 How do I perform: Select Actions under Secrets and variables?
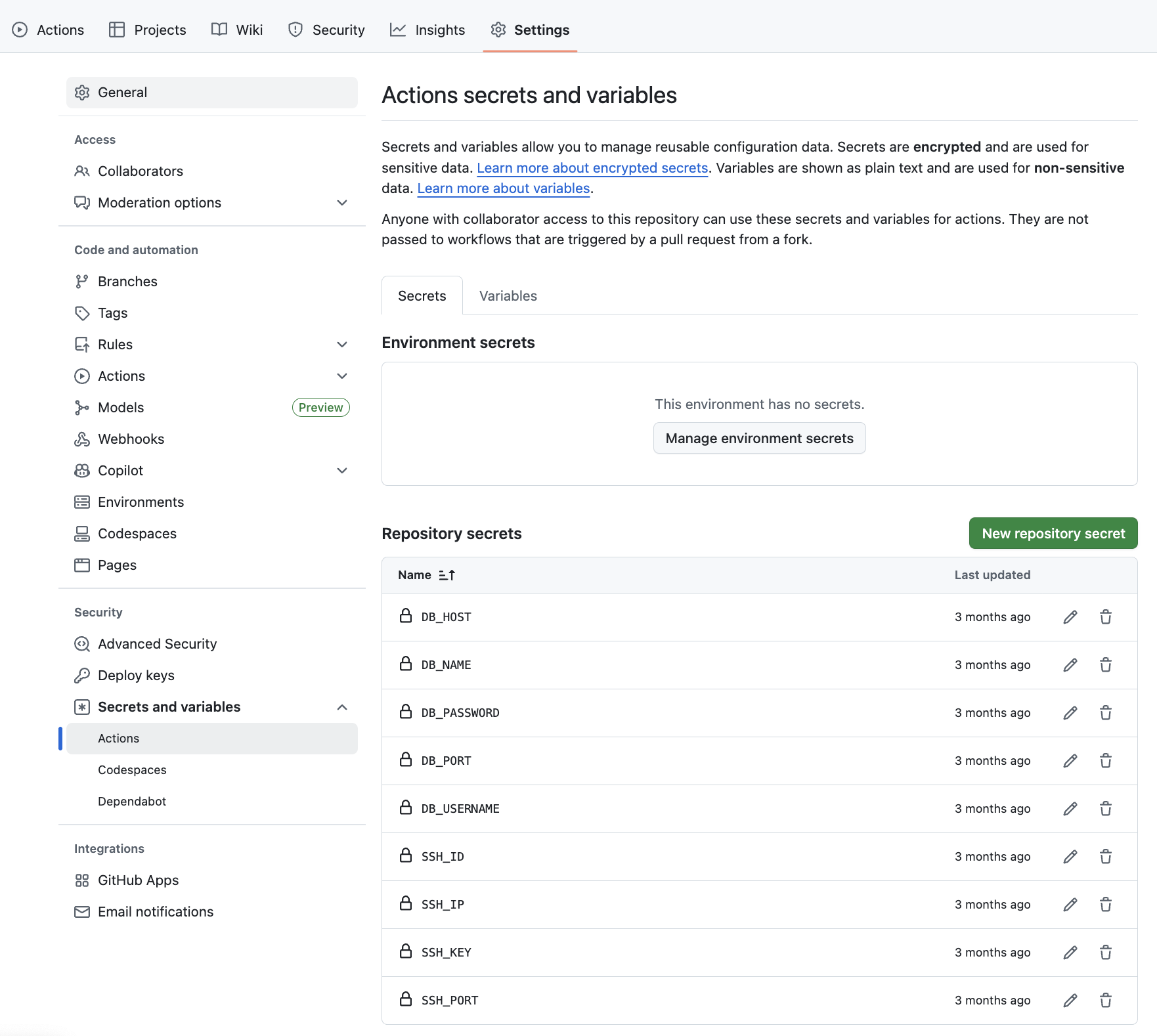point(212,739)
